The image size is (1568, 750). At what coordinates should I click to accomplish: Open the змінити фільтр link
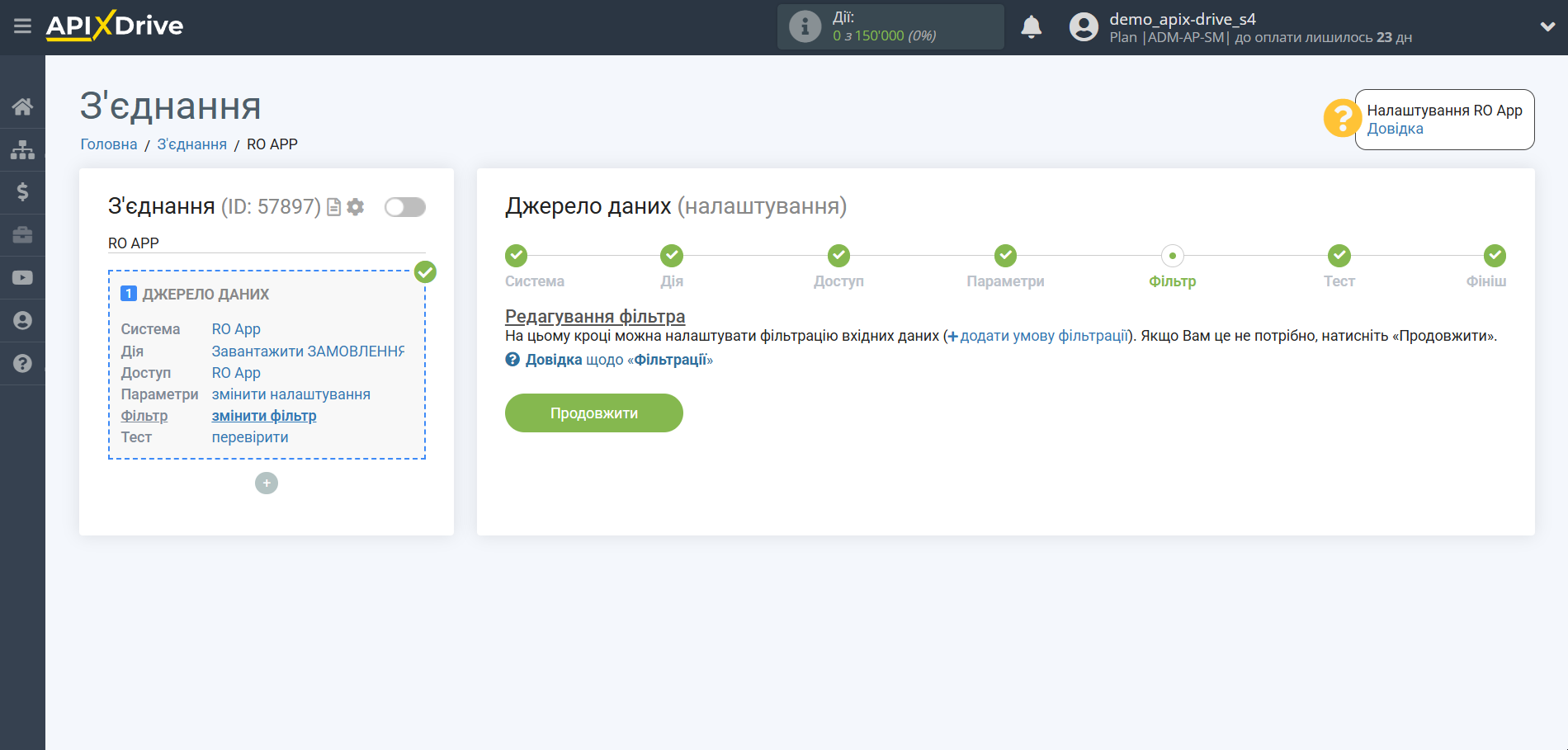(263, 415)
